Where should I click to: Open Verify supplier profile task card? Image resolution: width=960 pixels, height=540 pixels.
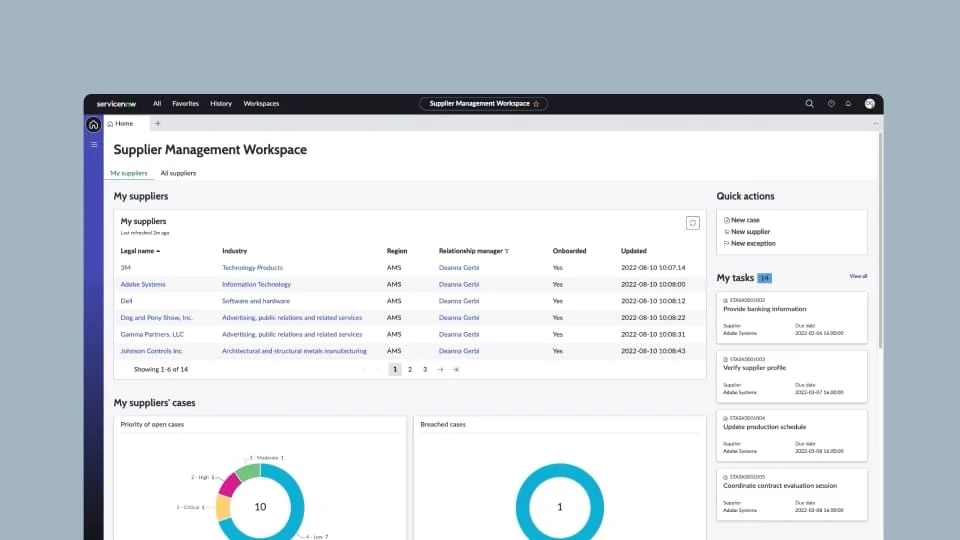coord(792,376)
